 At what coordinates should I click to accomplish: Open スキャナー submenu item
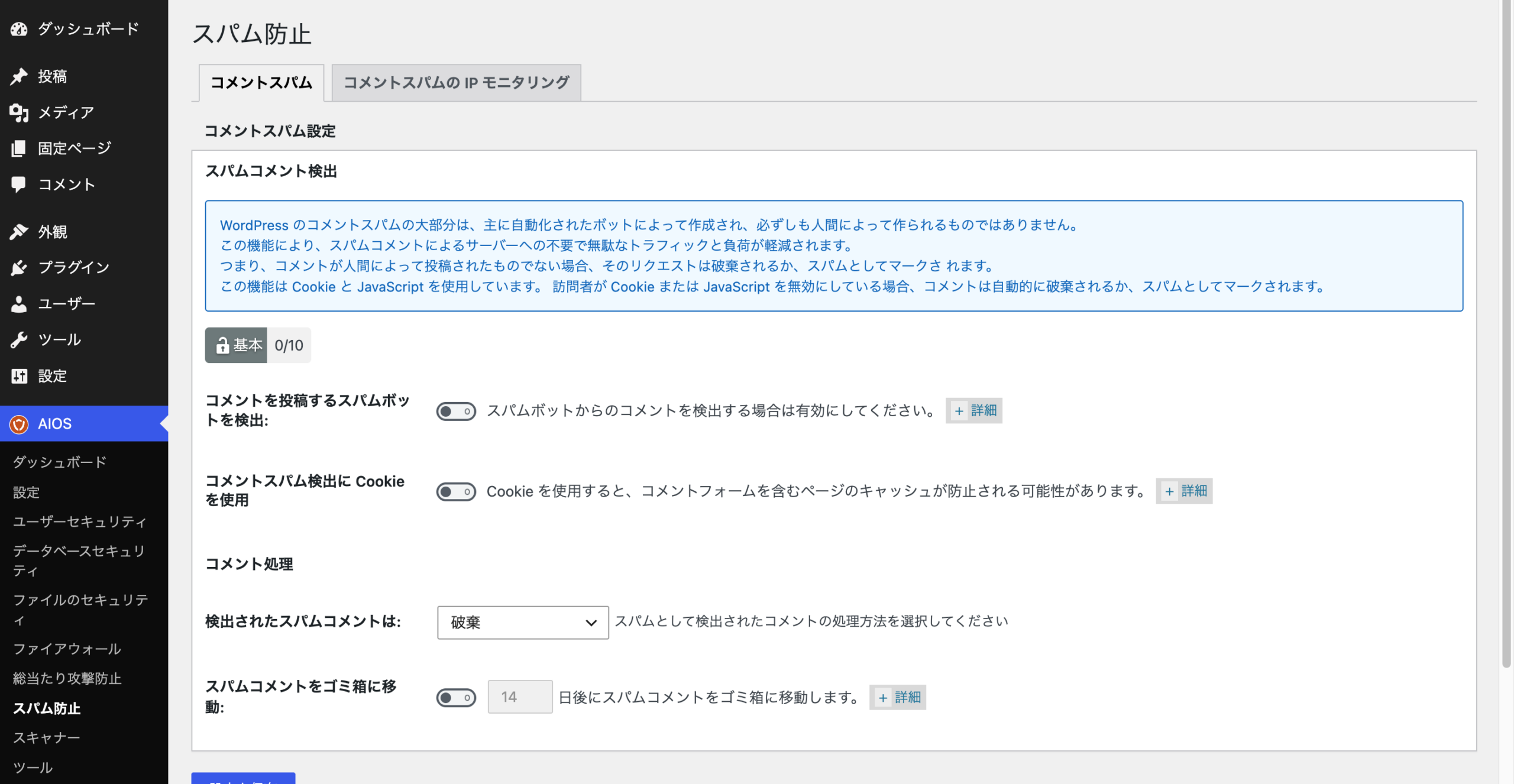coord(47,737)
